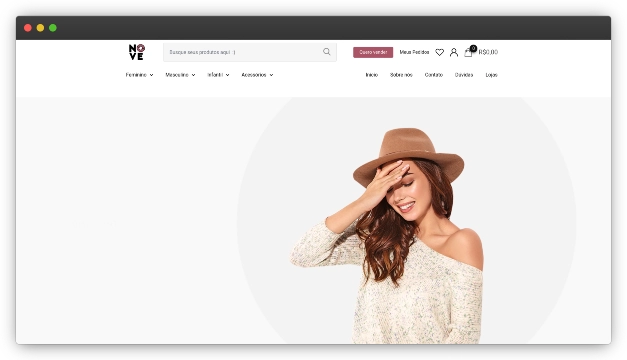Viewport: 627px width, 360px height.
Task: Open the shopping bag cart icon
Action: click(468, 53)
